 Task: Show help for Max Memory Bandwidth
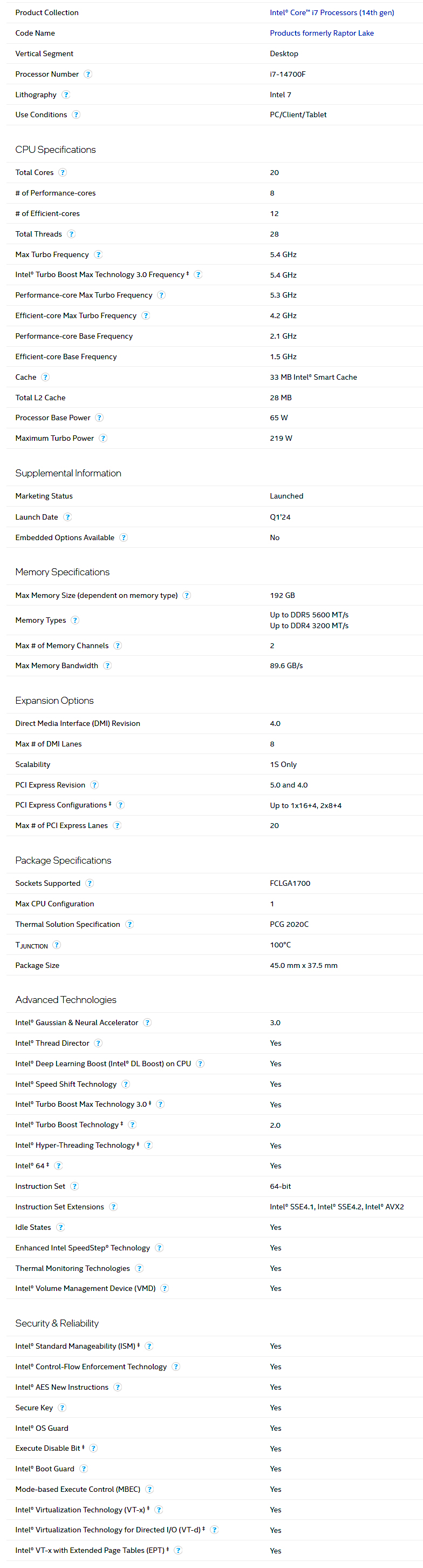tap(107, 666)
